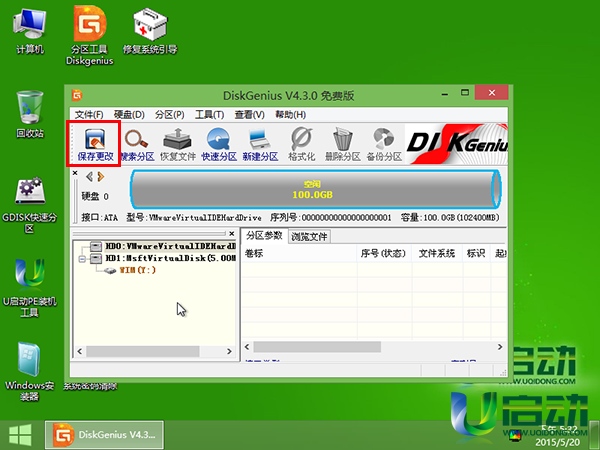This screenshot has width=600, height=450.
Task: Click partition table scroll left arrow
Action: point(247,347)
